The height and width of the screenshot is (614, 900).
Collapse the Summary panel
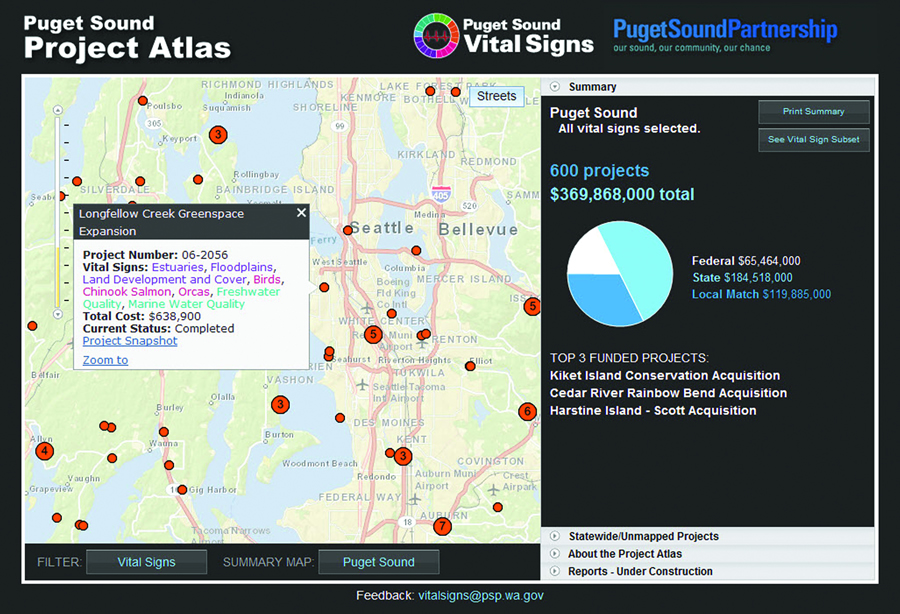click(554, 87)
